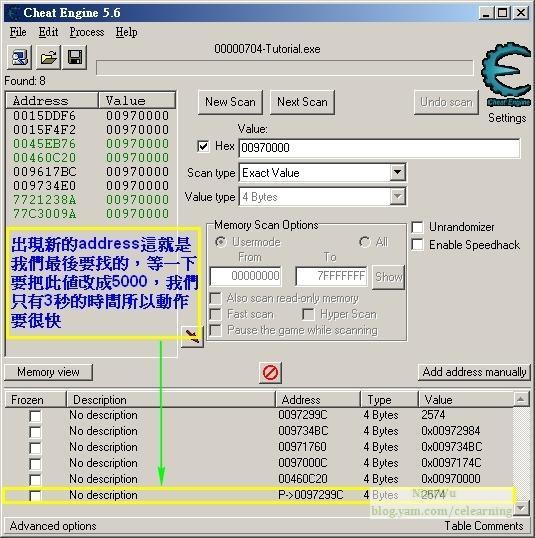The height and width of the screenshot is (538, 535).
Task: Click the scan progress bar
Action: (x=284, y=68)
